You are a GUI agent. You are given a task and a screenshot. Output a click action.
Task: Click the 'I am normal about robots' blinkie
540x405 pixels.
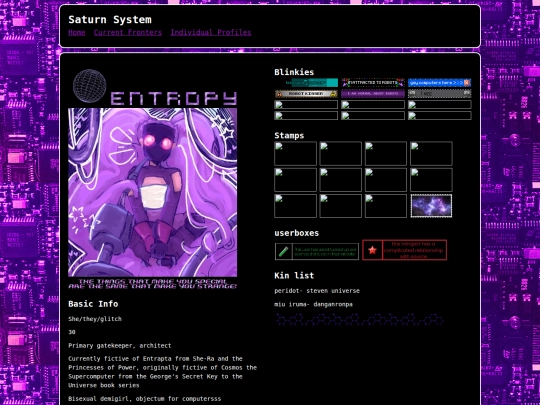(x=373, y=94)
